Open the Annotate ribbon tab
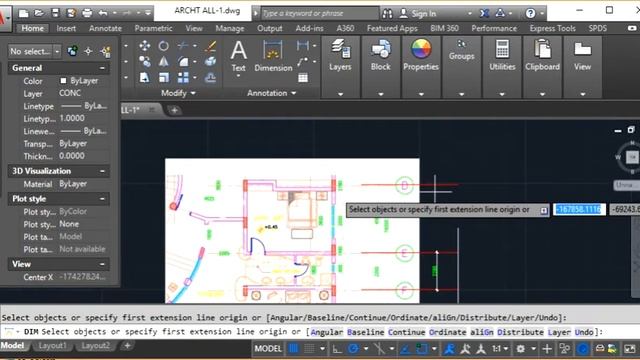 coord(105,28)
